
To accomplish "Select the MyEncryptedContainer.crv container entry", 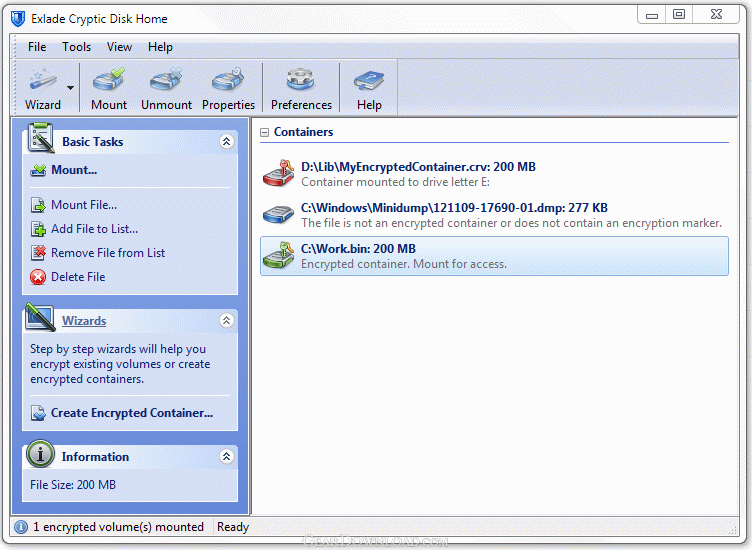I will [494, 174].
